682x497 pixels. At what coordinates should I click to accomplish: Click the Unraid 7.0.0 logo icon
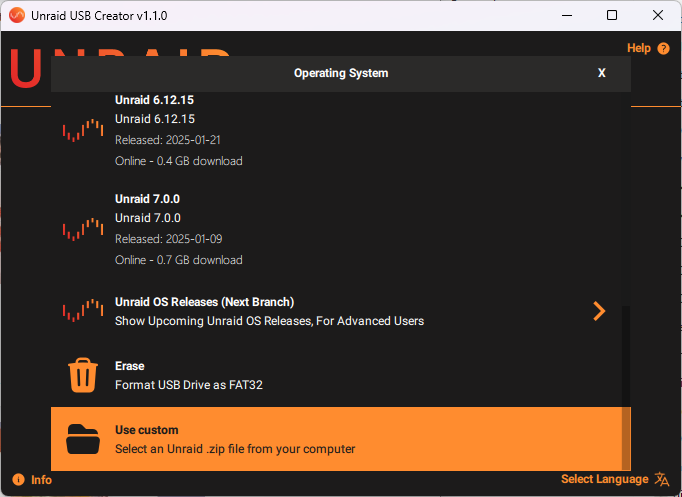coord(83,229)
